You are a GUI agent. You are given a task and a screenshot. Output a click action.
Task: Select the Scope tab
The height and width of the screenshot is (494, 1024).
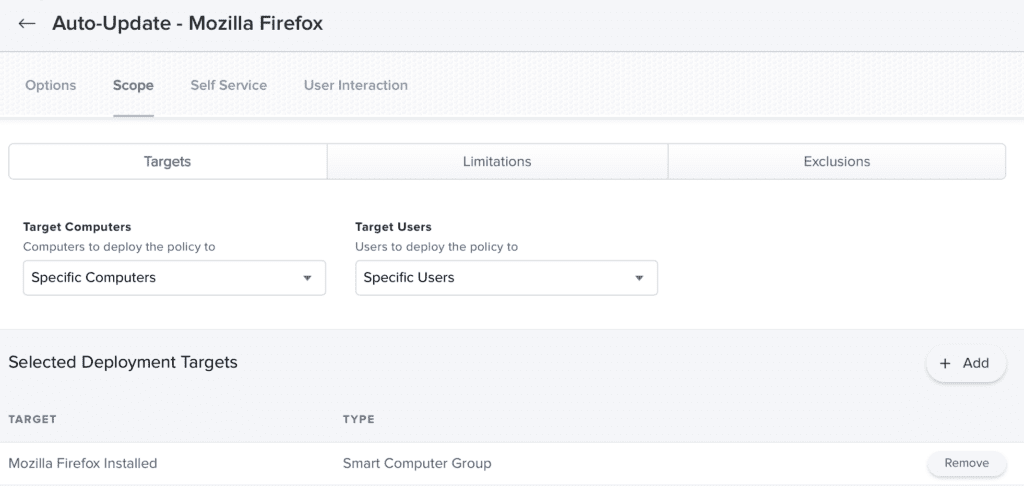pyautogui.click(x=133, y=86)
